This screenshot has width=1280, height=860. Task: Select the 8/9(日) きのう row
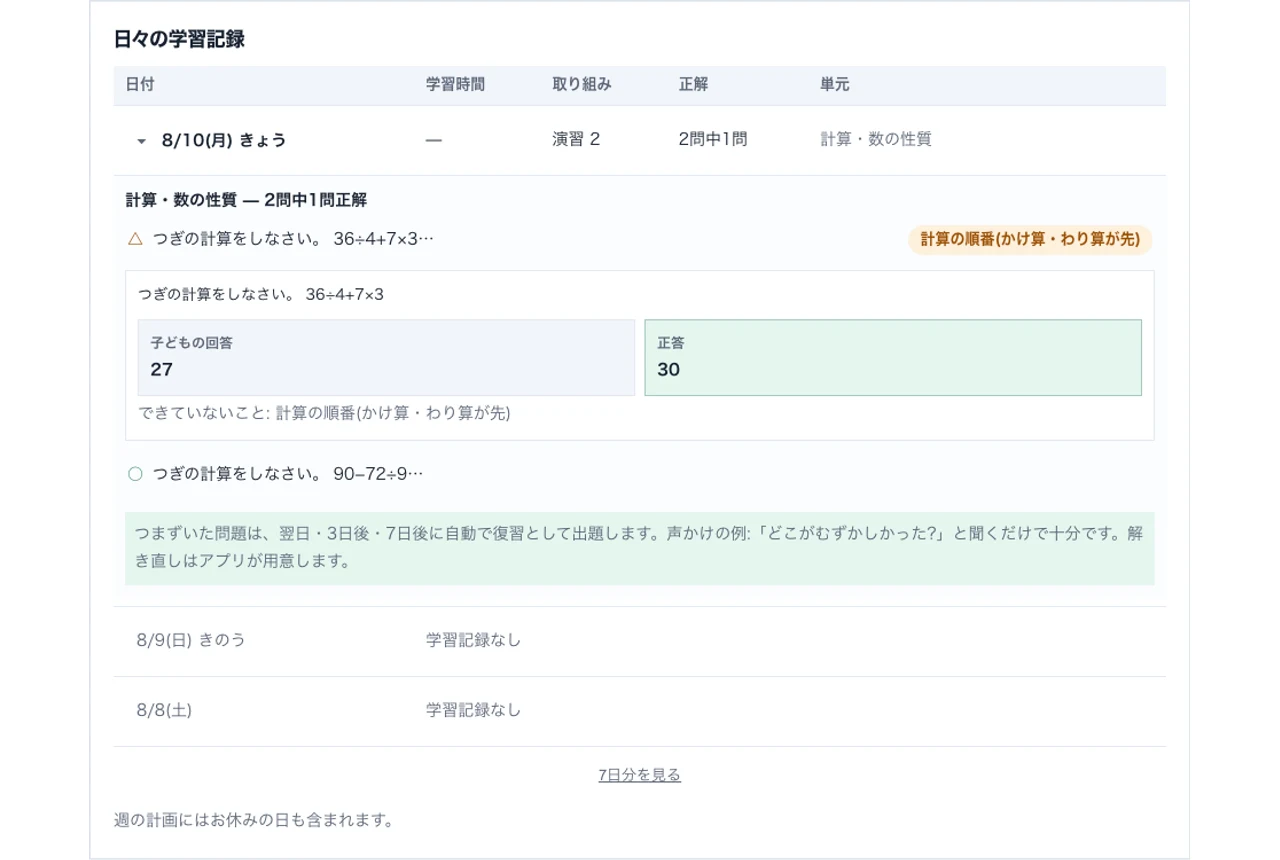click(640, 641)
